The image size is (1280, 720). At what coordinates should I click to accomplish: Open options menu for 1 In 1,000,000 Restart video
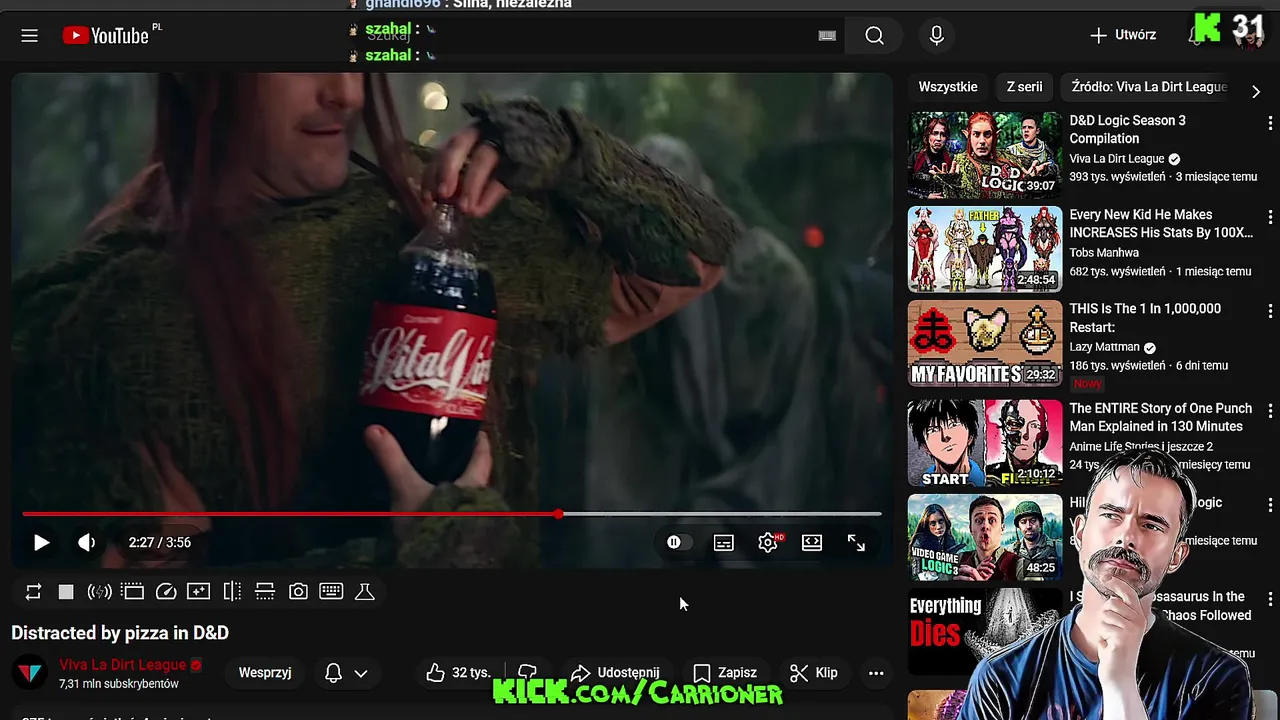point(1270,311)
